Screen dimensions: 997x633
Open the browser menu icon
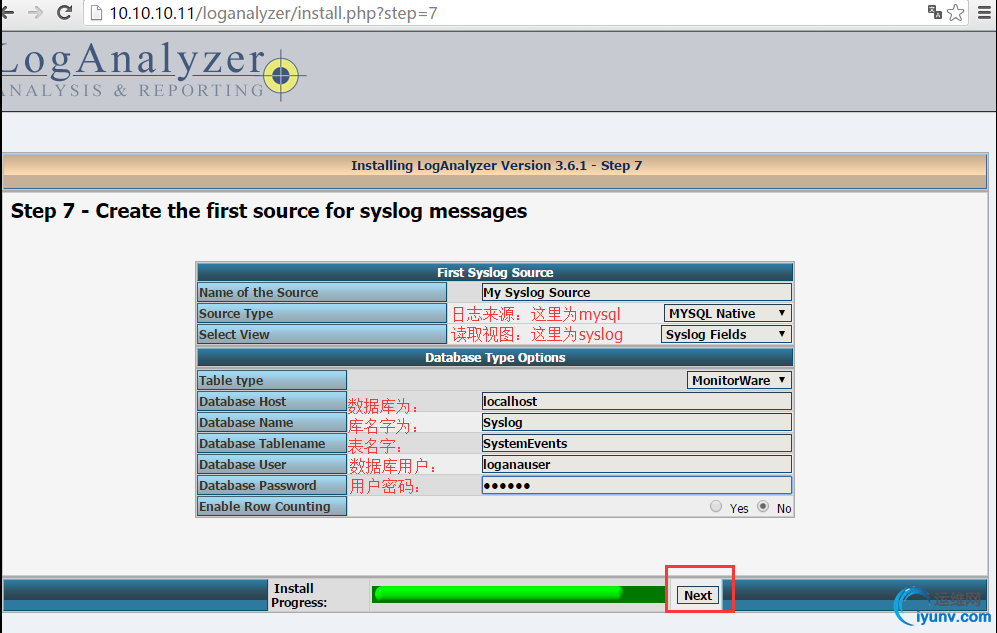pos(984,13)
